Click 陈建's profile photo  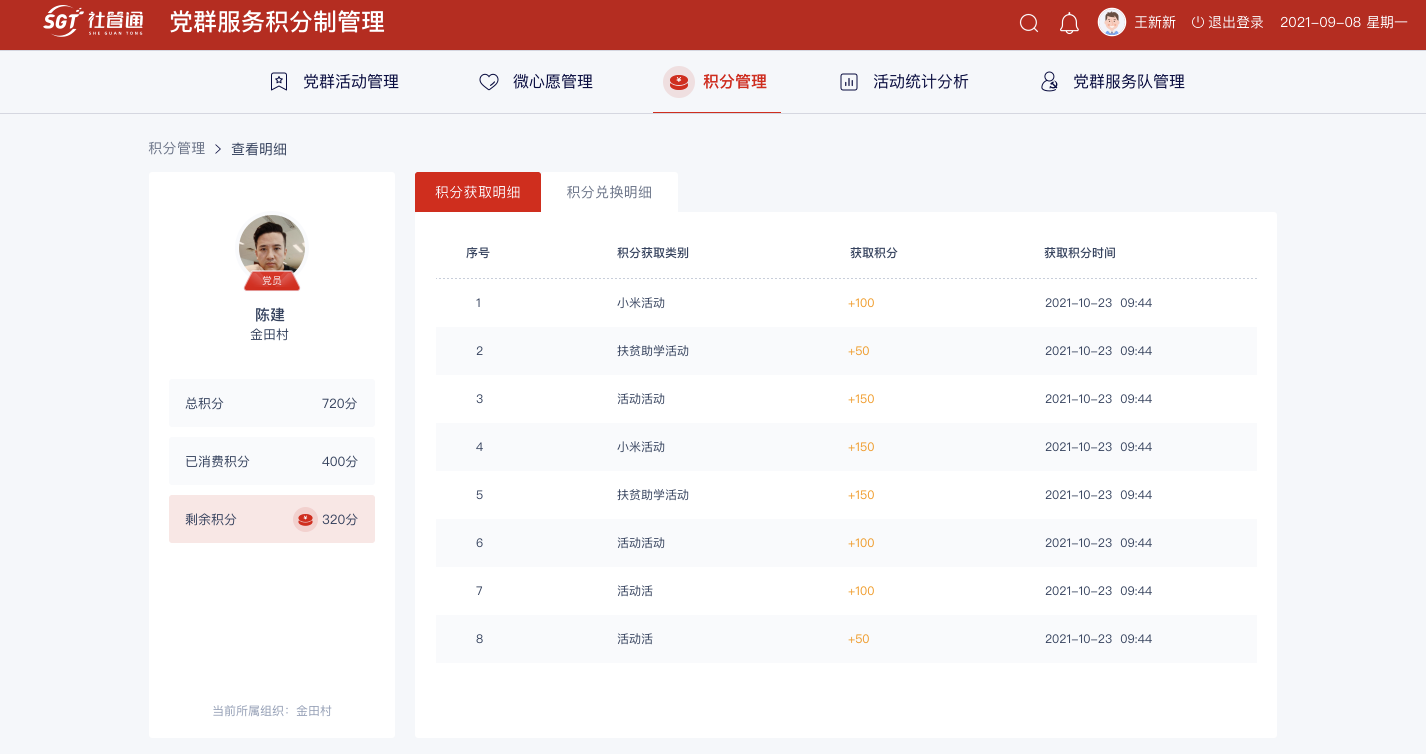click(272, 247)
